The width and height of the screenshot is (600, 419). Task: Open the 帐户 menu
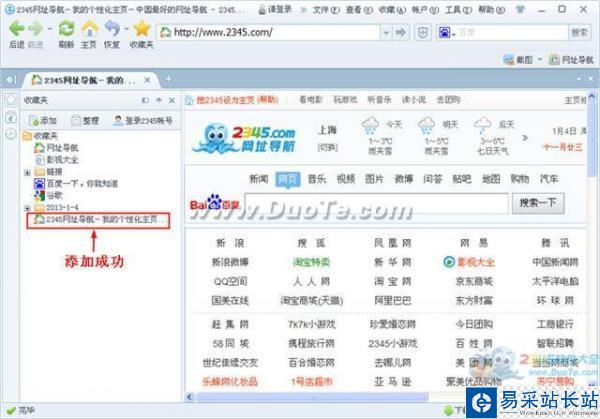click(425, 10)
